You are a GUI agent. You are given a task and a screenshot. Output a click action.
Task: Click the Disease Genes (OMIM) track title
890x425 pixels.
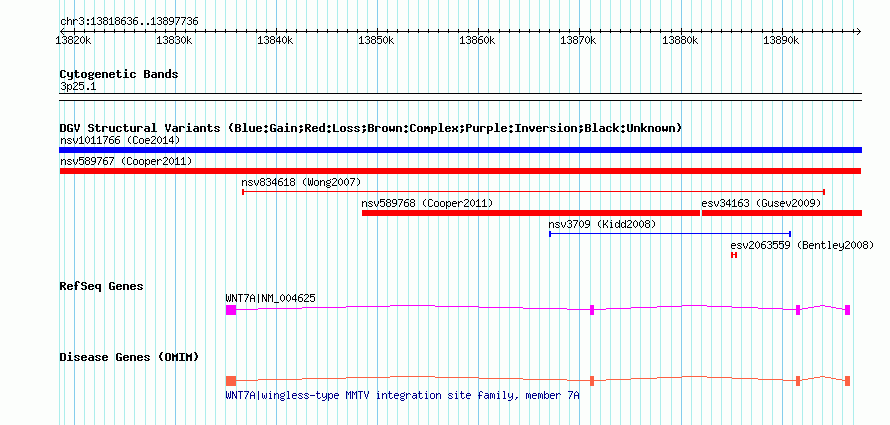pos(129,357)
